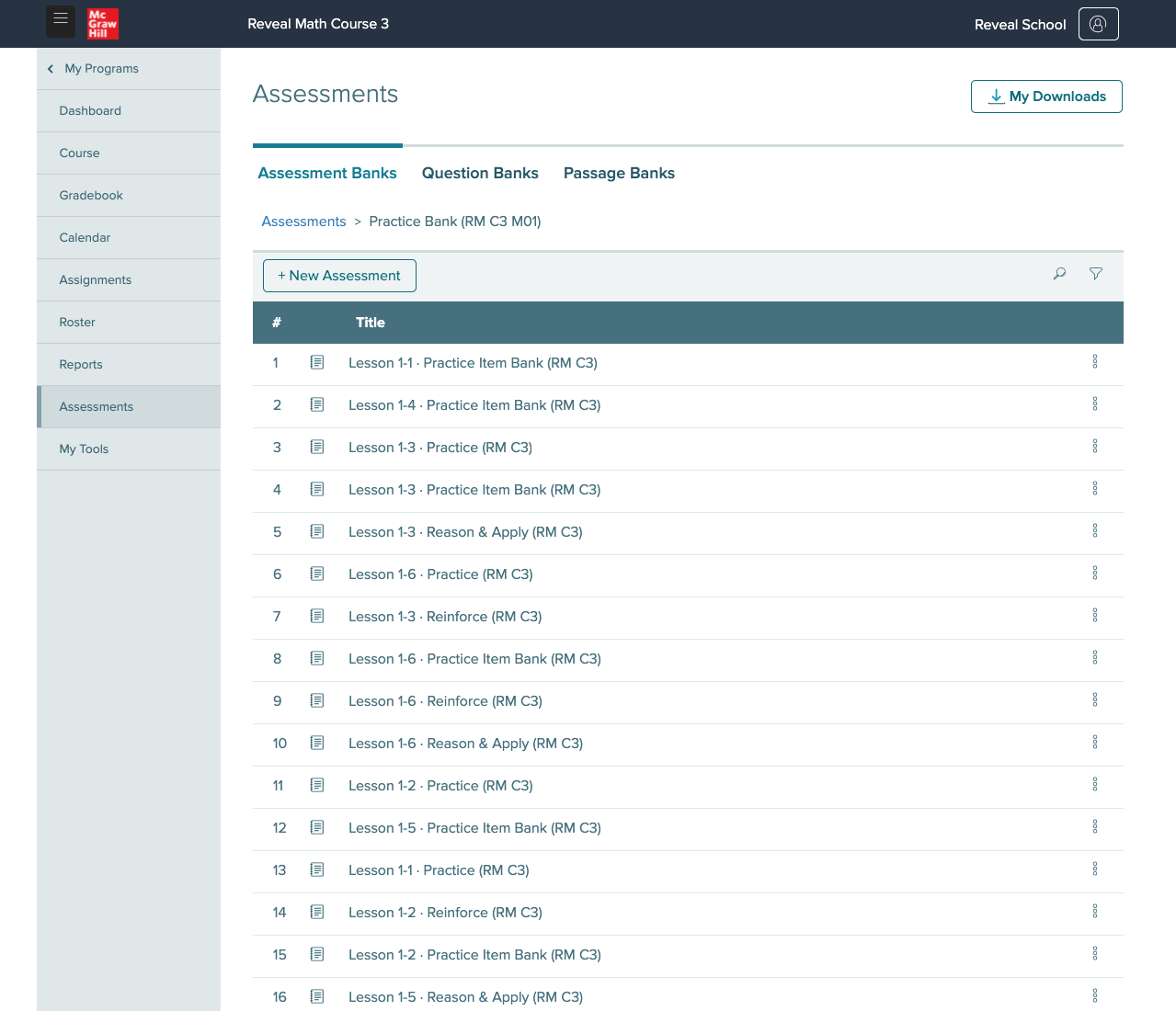The height and width of the screenshot is (1011, 1176).
Task: Open kebab menu for Lesson 1-2 Practice (RM C3)
Action: tap(1095, 785)
